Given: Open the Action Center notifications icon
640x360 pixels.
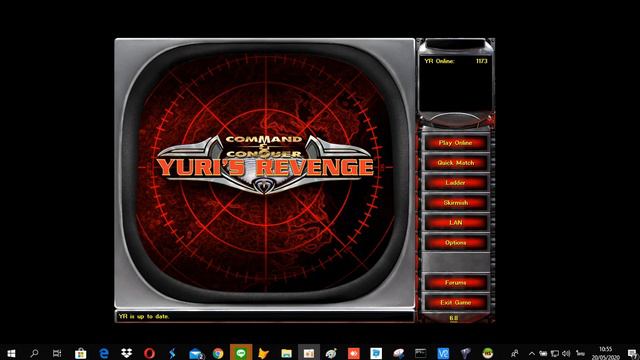Looking at the screenshot, I should (632, 353).
